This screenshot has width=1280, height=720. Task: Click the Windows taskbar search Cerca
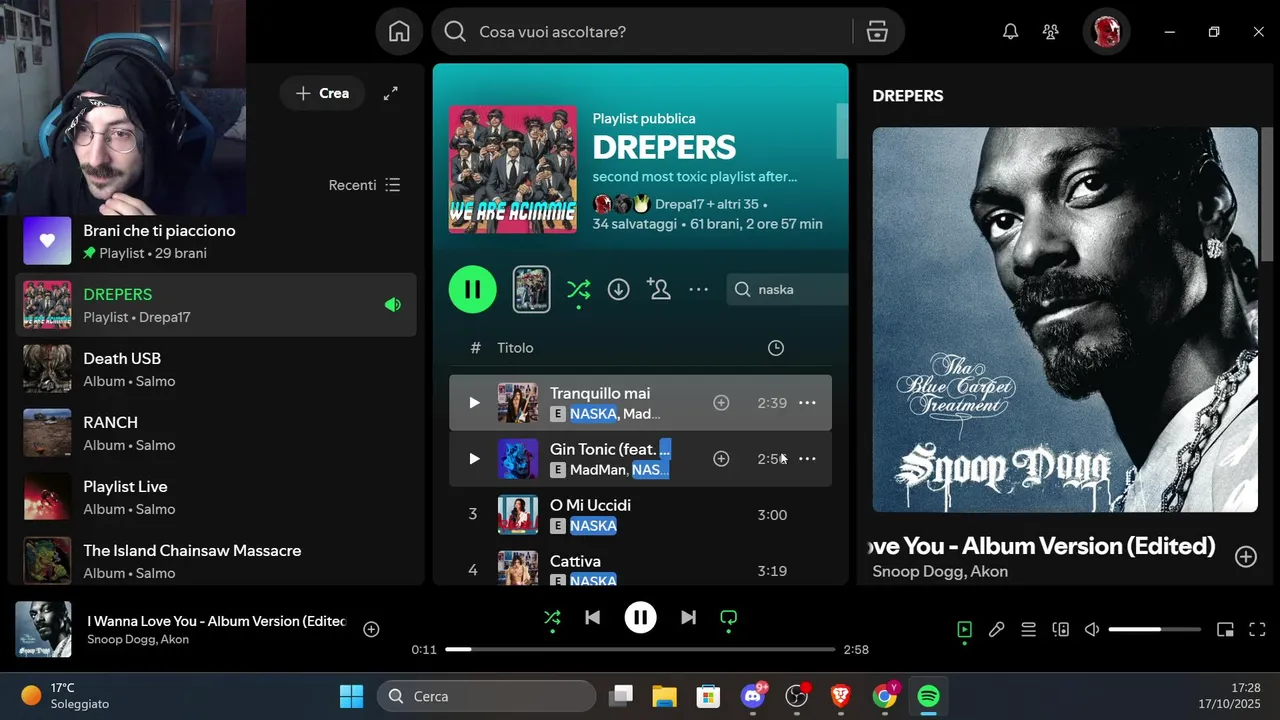tap(486, 696)
